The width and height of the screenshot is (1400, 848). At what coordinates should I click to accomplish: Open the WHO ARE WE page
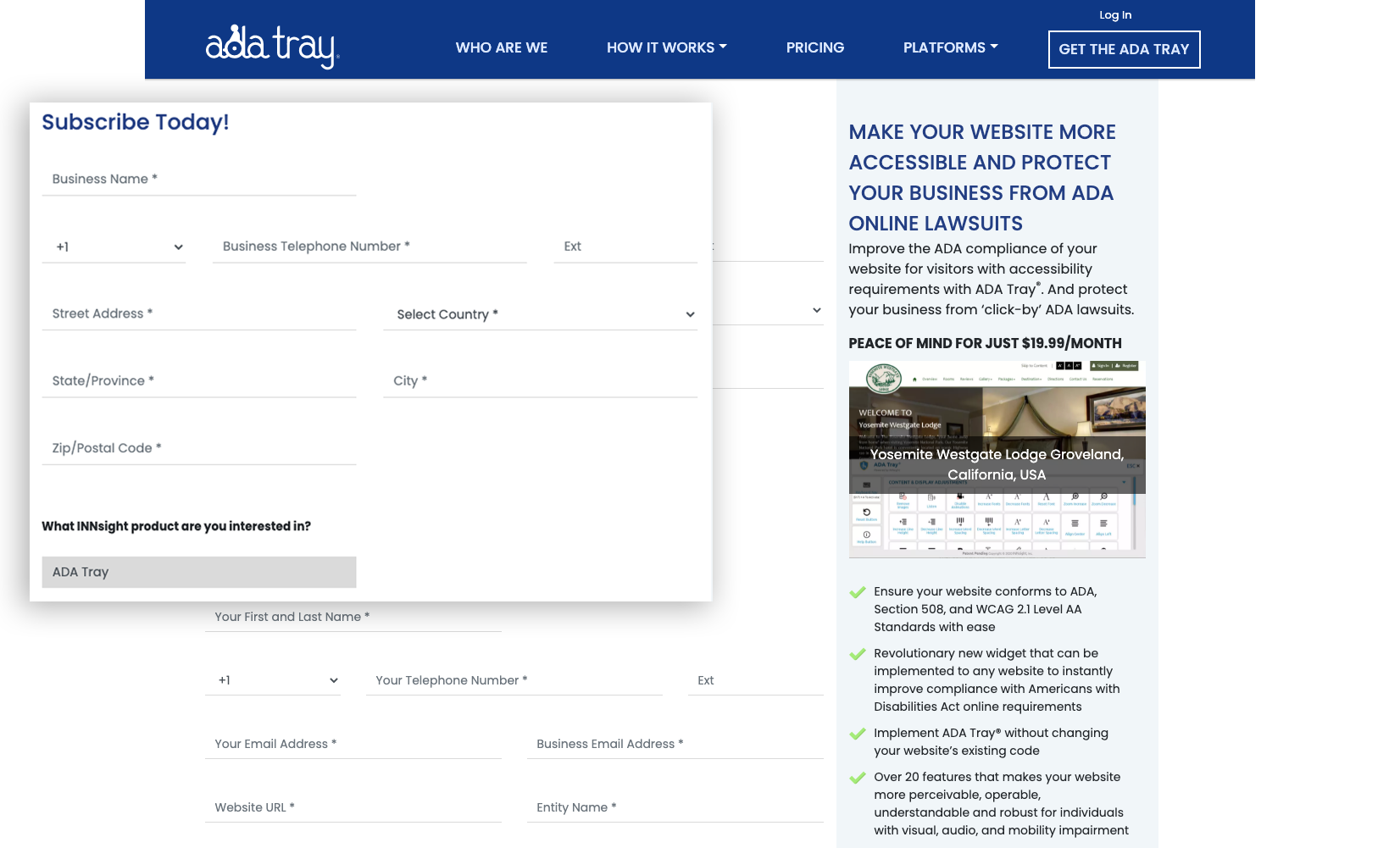502,47
